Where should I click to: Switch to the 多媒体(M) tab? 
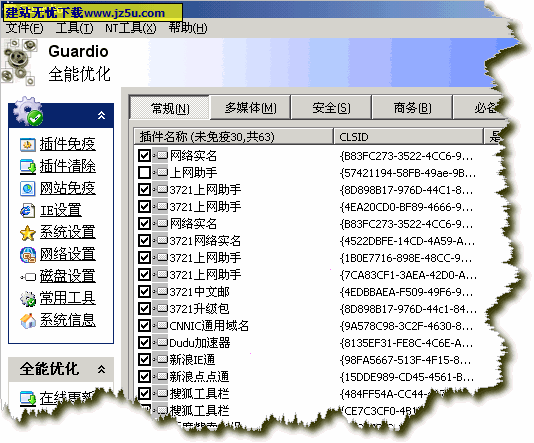tap(250, 108)
